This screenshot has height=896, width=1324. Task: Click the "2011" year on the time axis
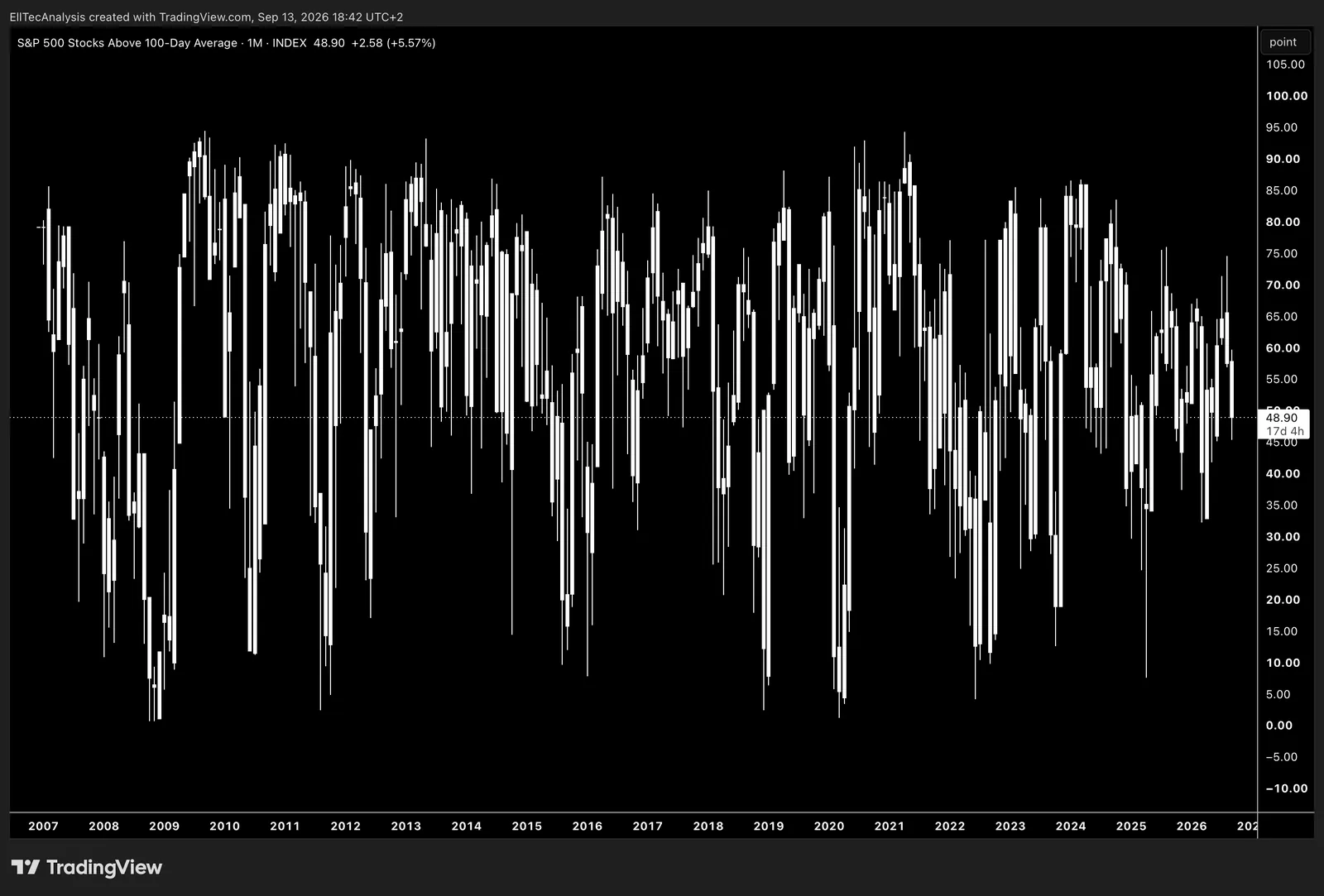click(x=285, y=826)
